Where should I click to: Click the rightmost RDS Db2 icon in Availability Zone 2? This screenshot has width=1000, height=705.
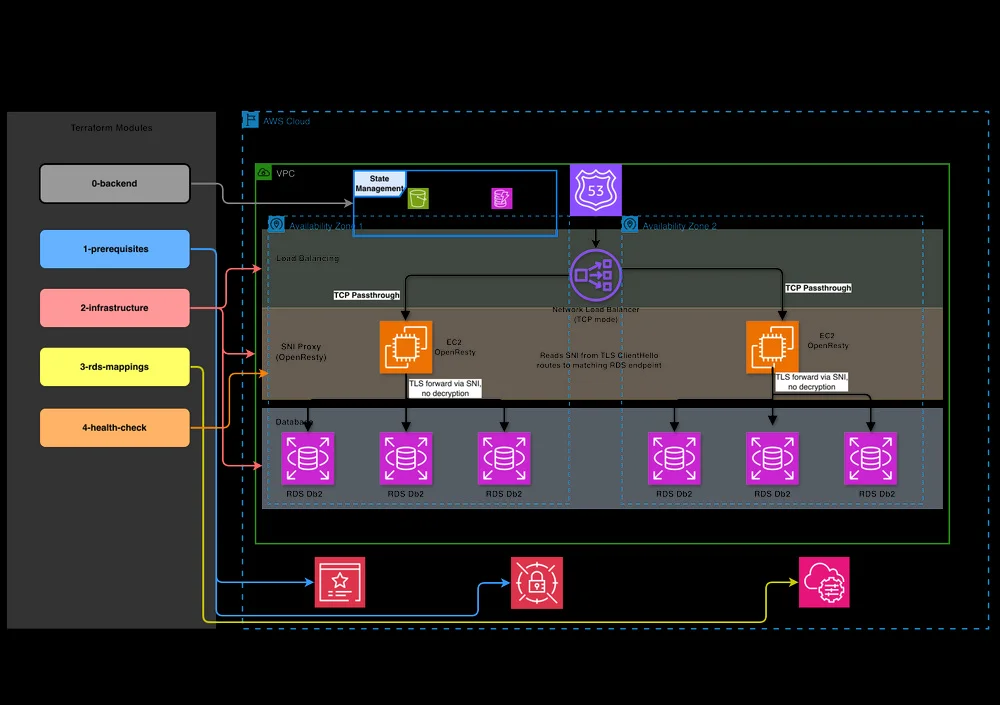871,458
